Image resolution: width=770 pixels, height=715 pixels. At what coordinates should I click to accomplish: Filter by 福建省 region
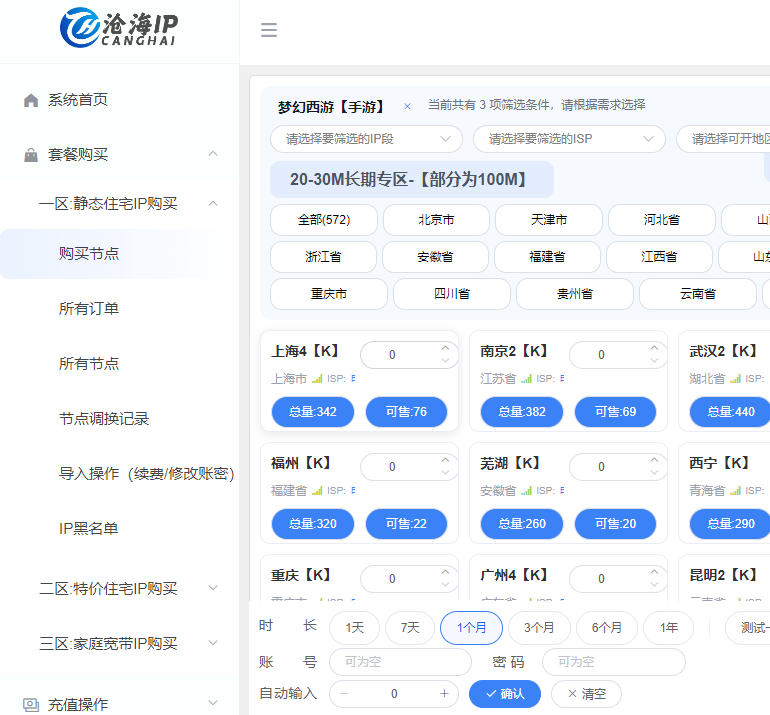pyautogui.click(x=547, y=257)
